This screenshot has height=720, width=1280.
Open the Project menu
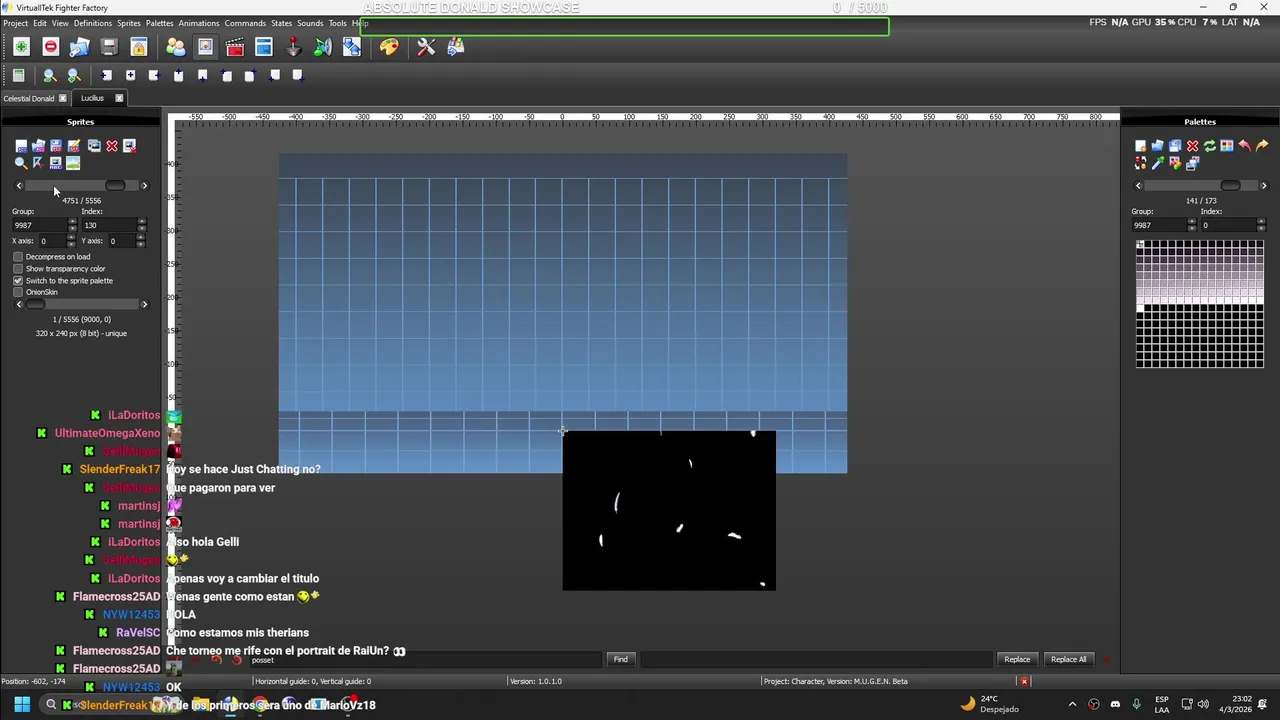click(x=15, y=23)
